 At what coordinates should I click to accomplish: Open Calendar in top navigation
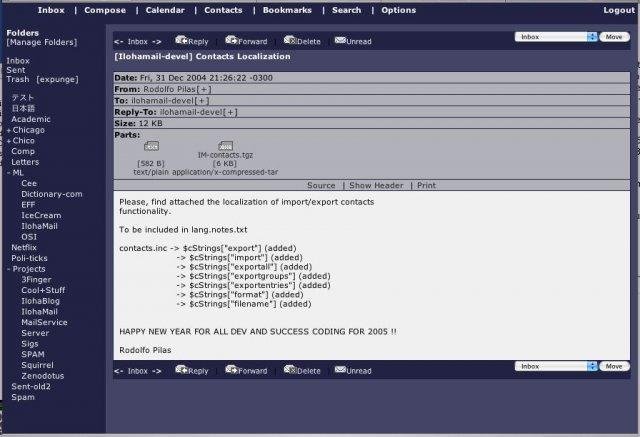165,10
